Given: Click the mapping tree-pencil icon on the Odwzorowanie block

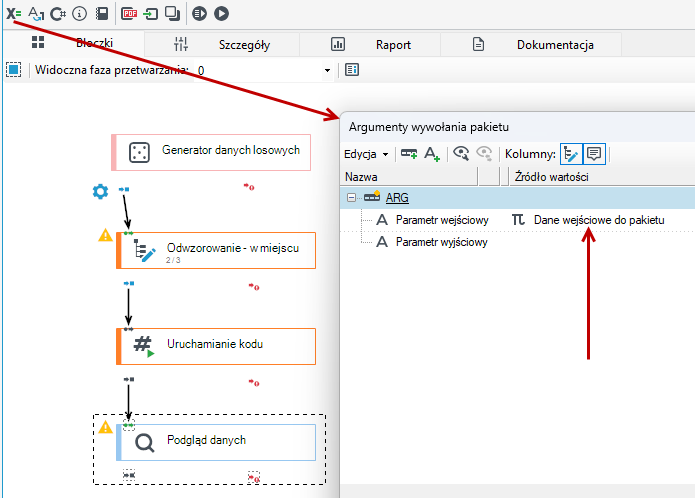Looking at the screenshot, I should [144, 251].
